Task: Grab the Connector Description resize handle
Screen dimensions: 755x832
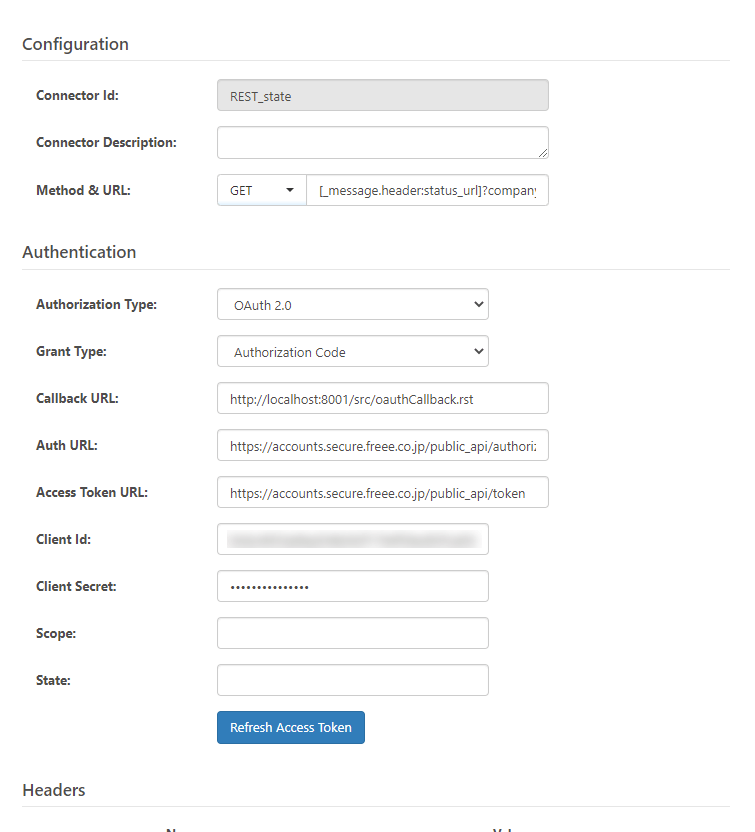Action: coord(543,153)
